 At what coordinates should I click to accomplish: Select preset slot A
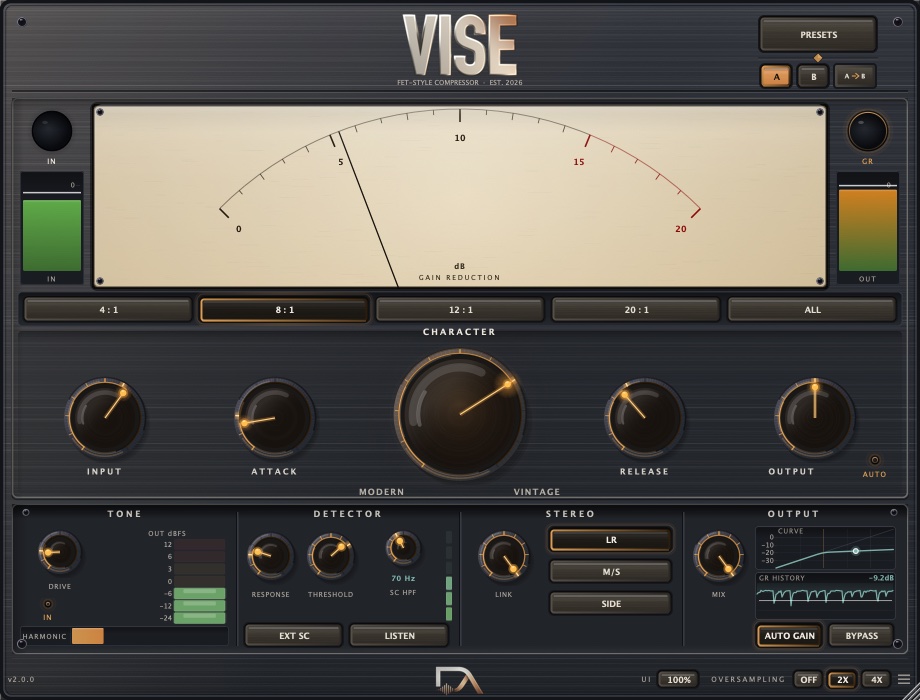point(776,76)
